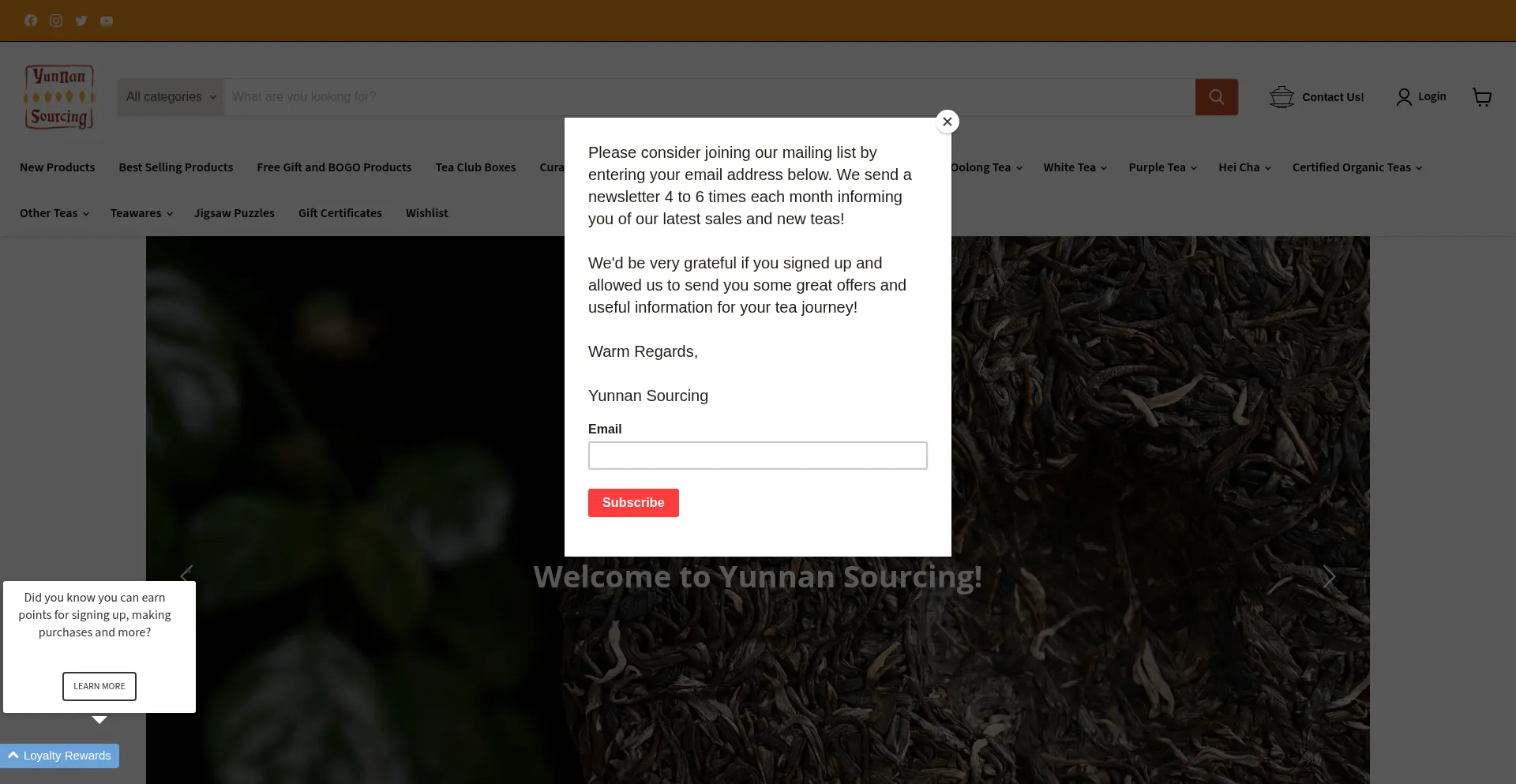The image size is (1516, 784).
Task: Open the Facebook social link
Action: pos(31,21)
